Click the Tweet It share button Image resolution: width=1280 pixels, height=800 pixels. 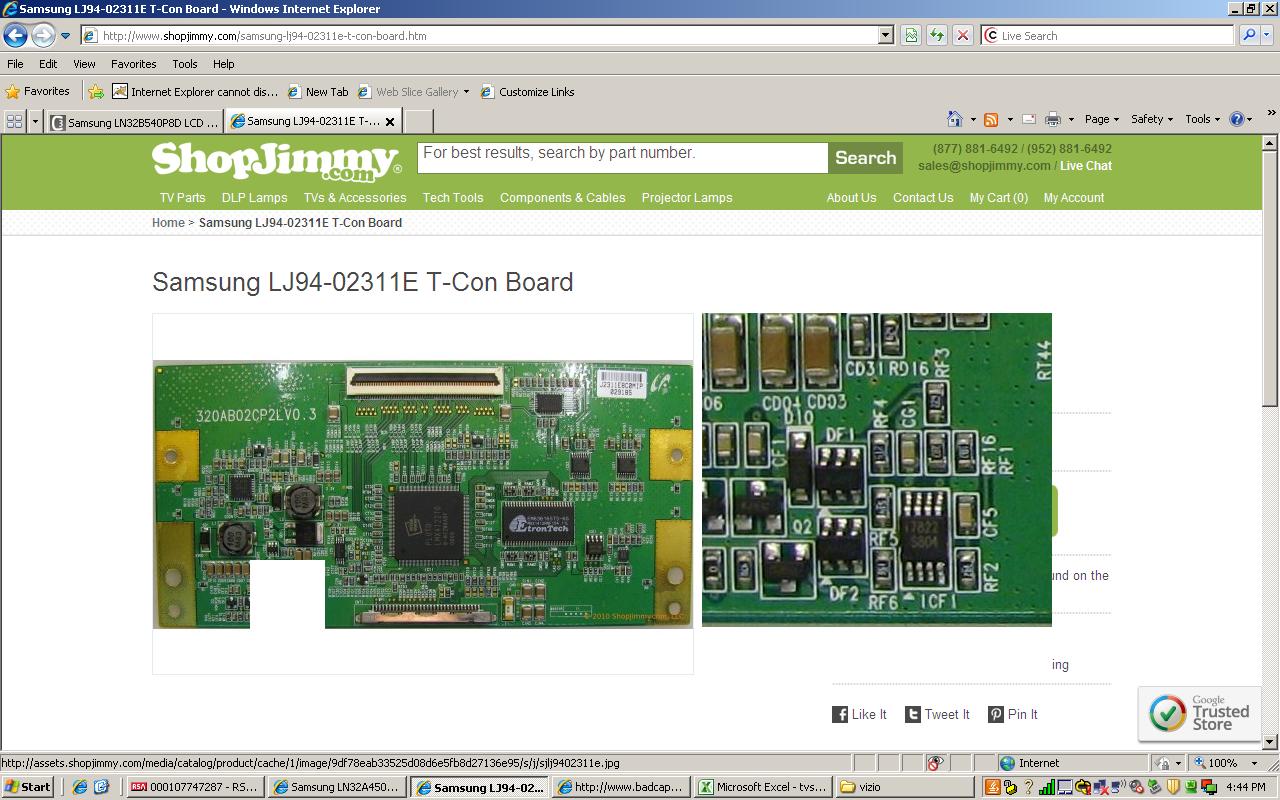(937, 714)
